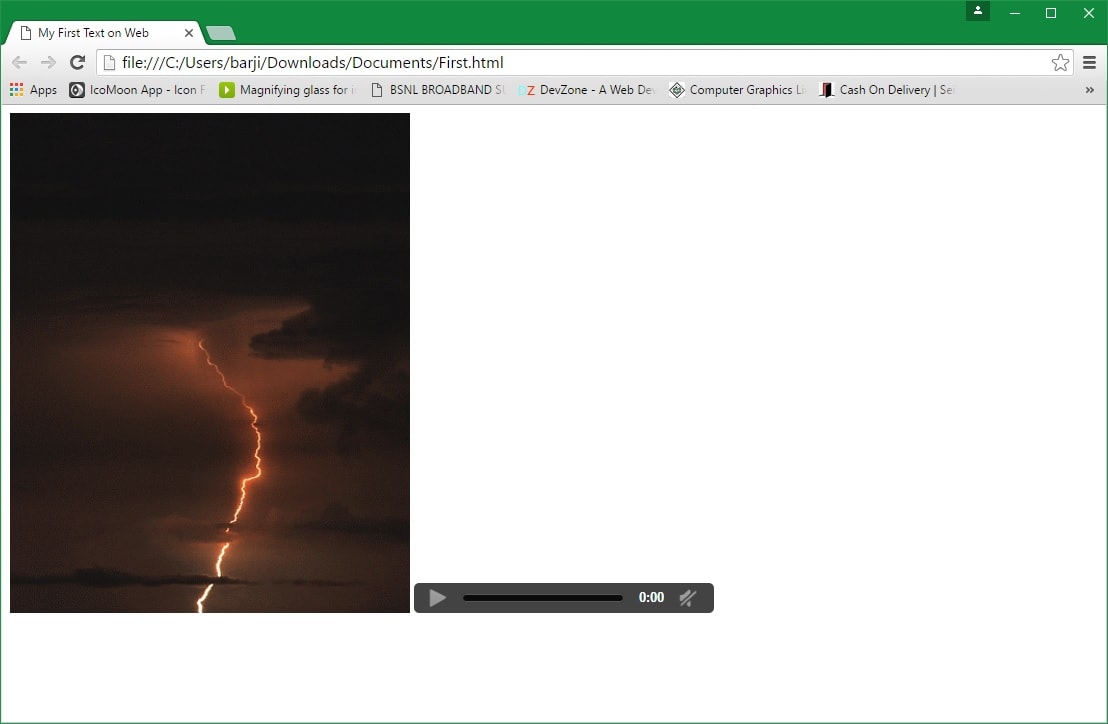Reload the First.html page
The image size is (1108, 724).
78,62
